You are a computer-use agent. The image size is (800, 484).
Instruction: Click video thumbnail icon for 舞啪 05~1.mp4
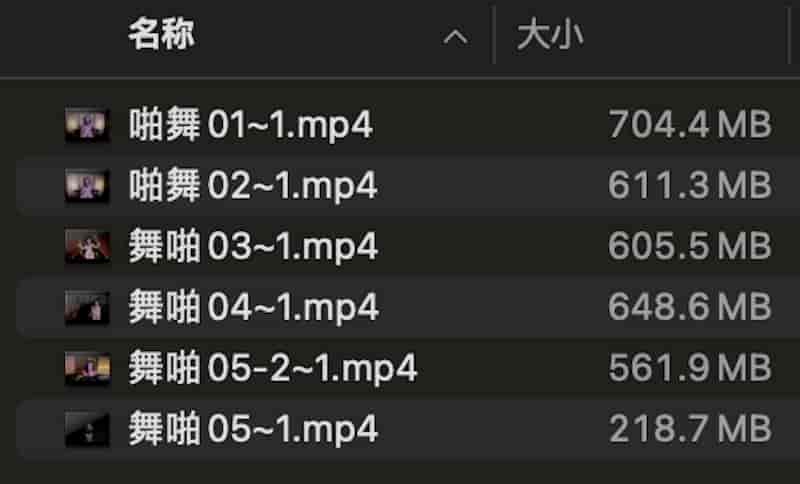(87, 430)
